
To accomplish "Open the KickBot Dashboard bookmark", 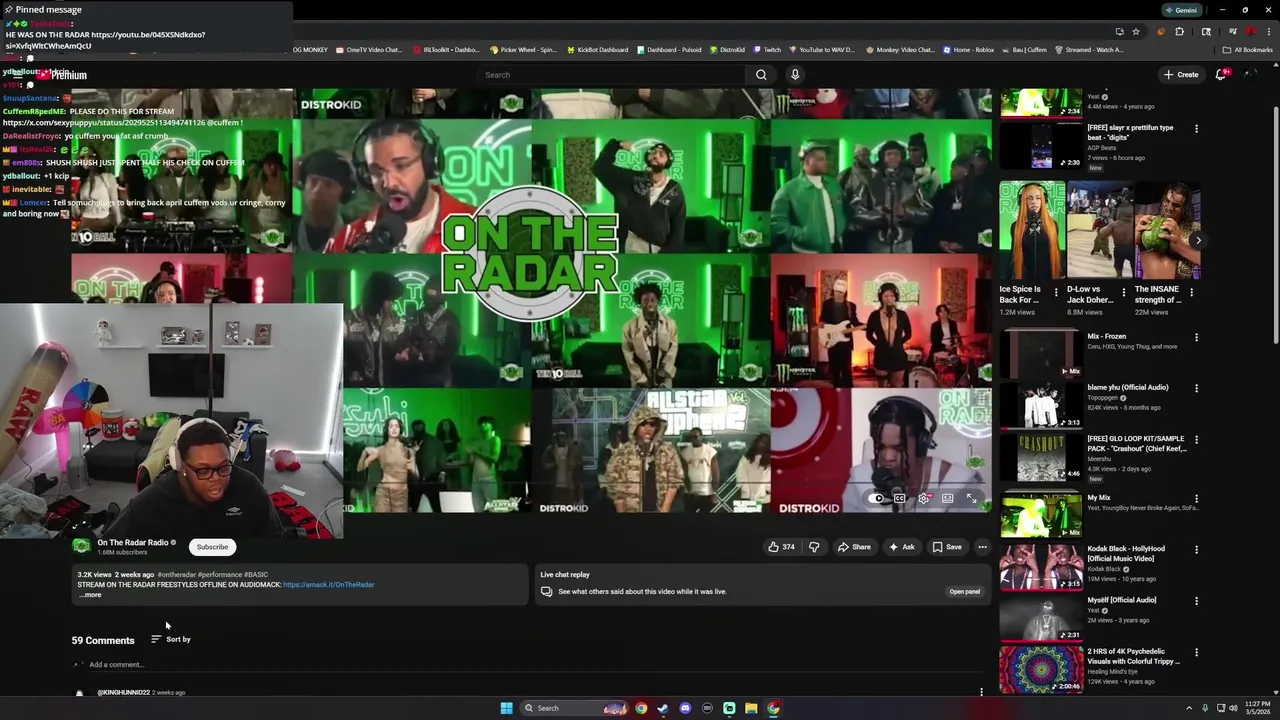I will [x=598, y=50].
